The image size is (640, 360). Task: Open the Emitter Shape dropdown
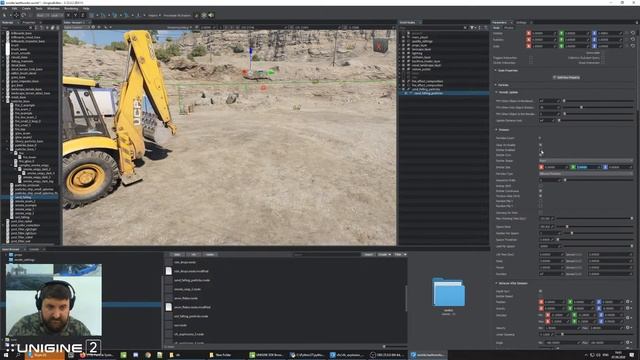(x=586, y=160)
